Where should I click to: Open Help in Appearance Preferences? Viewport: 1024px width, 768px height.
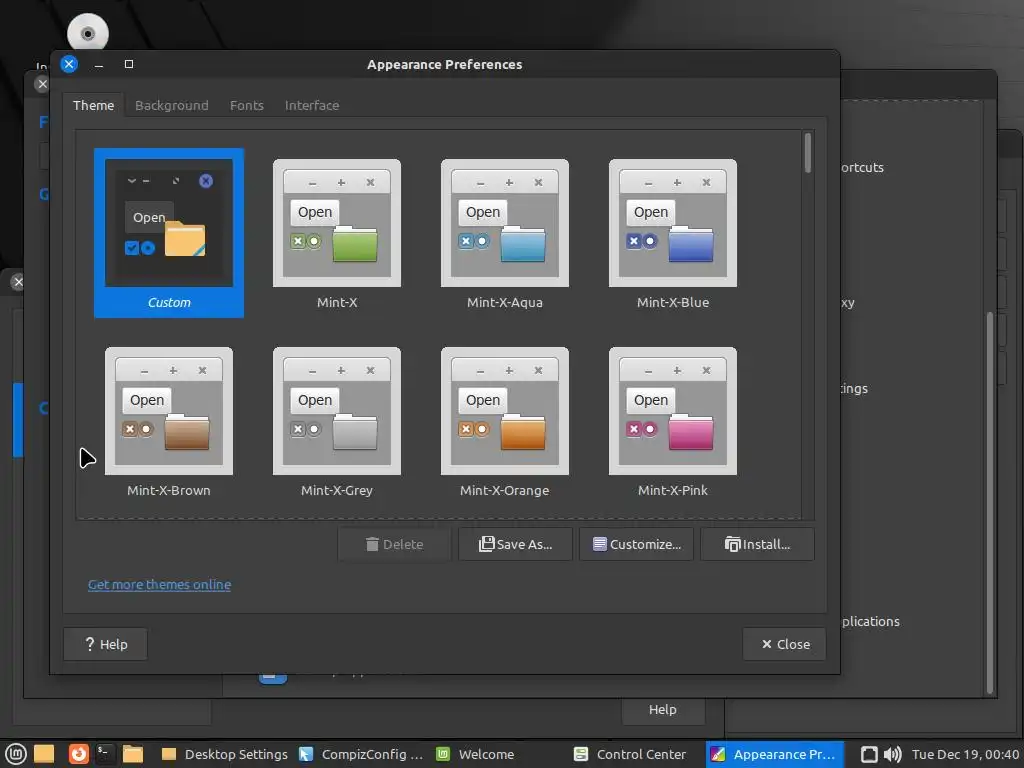coord(105,644)
